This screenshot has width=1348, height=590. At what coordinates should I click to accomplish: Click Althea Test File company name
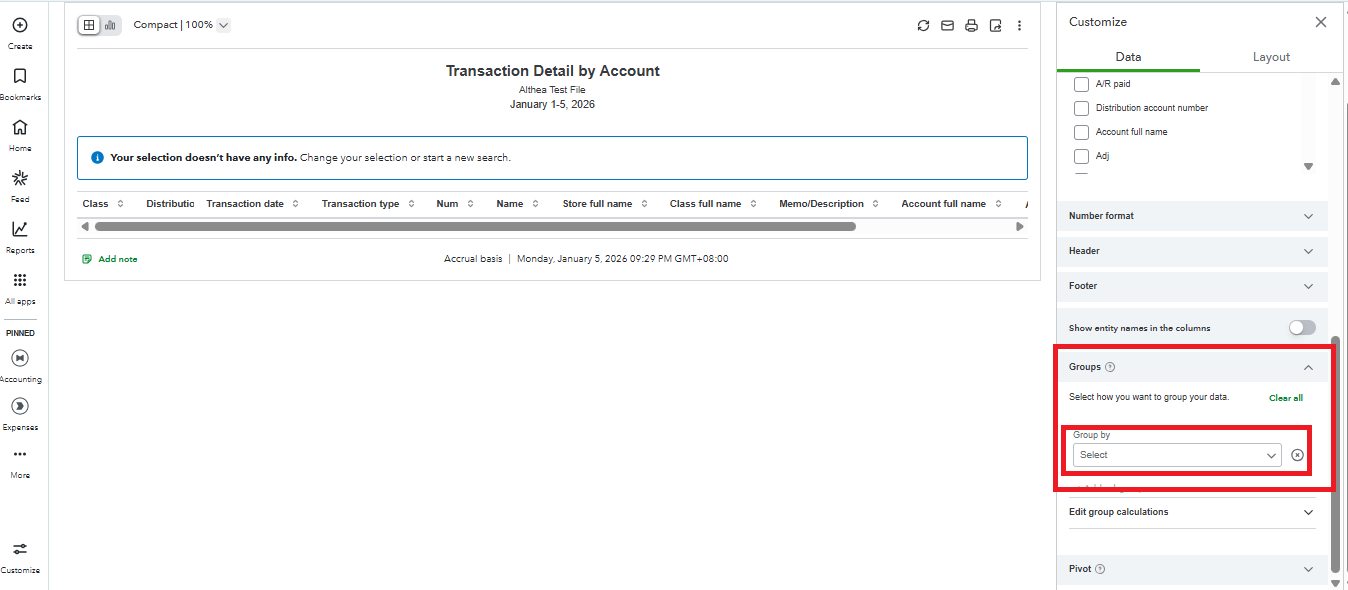point(552,90)
